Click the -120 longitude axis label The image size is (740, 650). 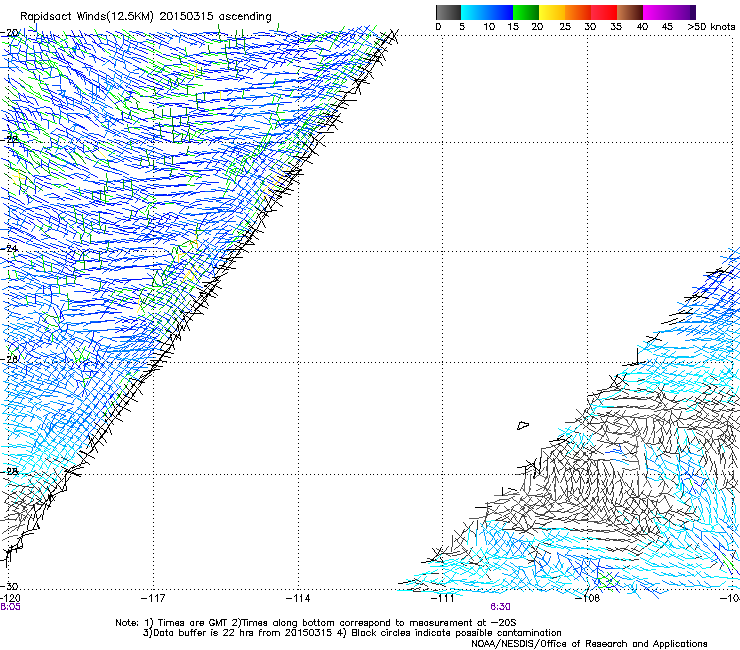coord(10,599)
